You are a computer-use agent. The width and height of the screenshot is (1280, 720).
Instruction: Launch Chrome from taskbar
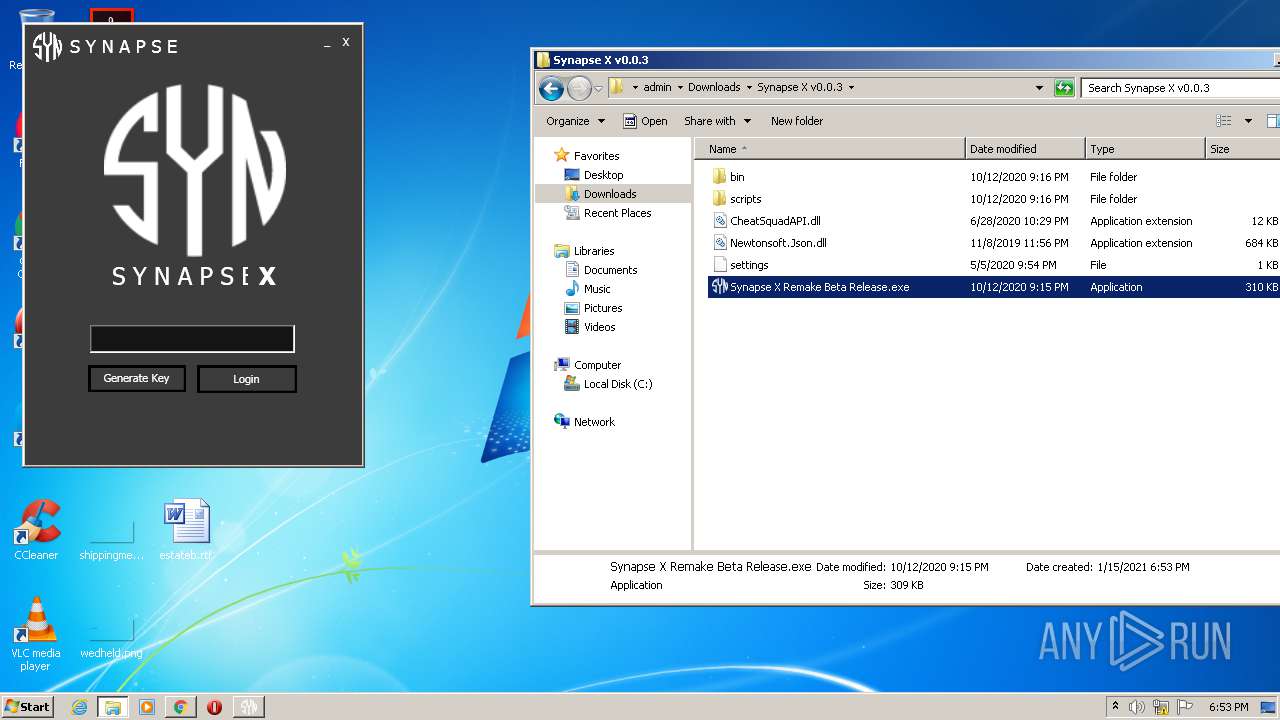point(180,707)
